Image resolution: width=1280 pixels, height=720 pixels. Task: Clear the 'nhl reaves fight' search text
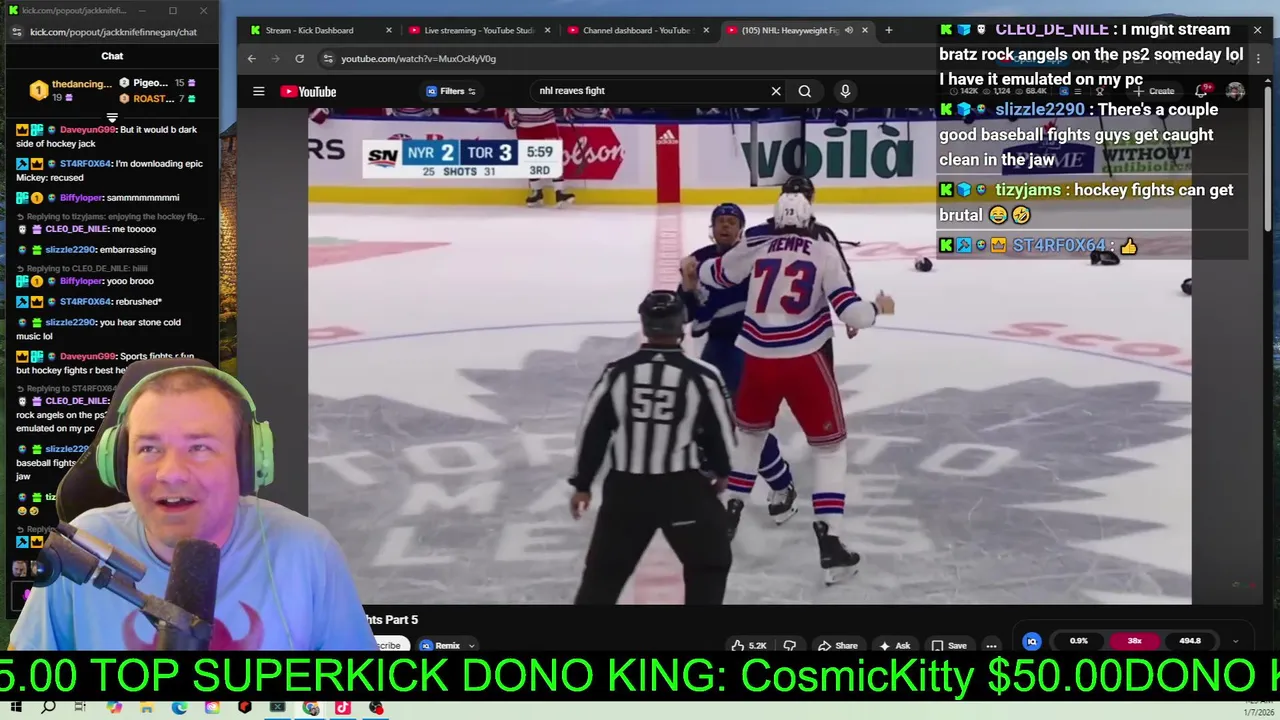[x=776, y=91]
